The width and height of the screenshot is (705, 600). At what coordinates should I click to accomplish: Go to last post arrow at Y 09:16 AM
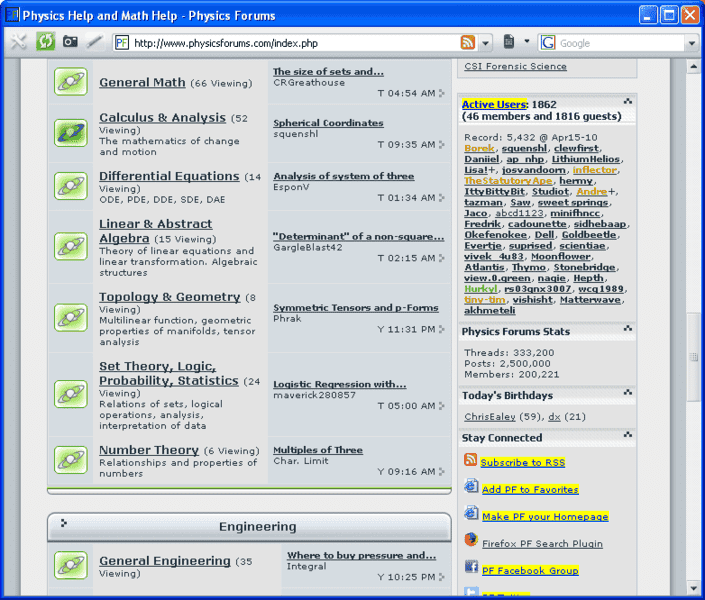442,471
